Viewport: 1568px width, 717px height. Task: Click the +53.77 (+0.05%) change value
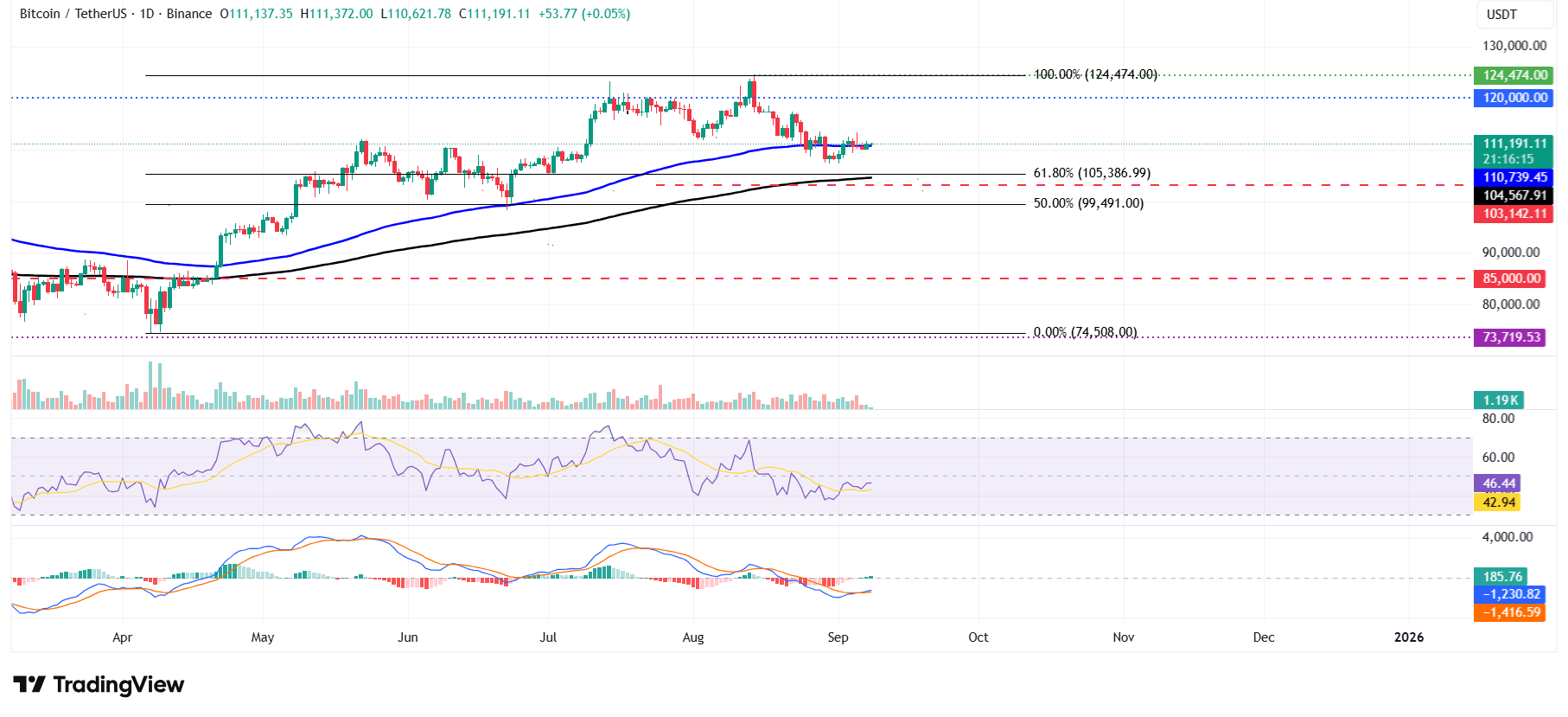tap(583, 14)
